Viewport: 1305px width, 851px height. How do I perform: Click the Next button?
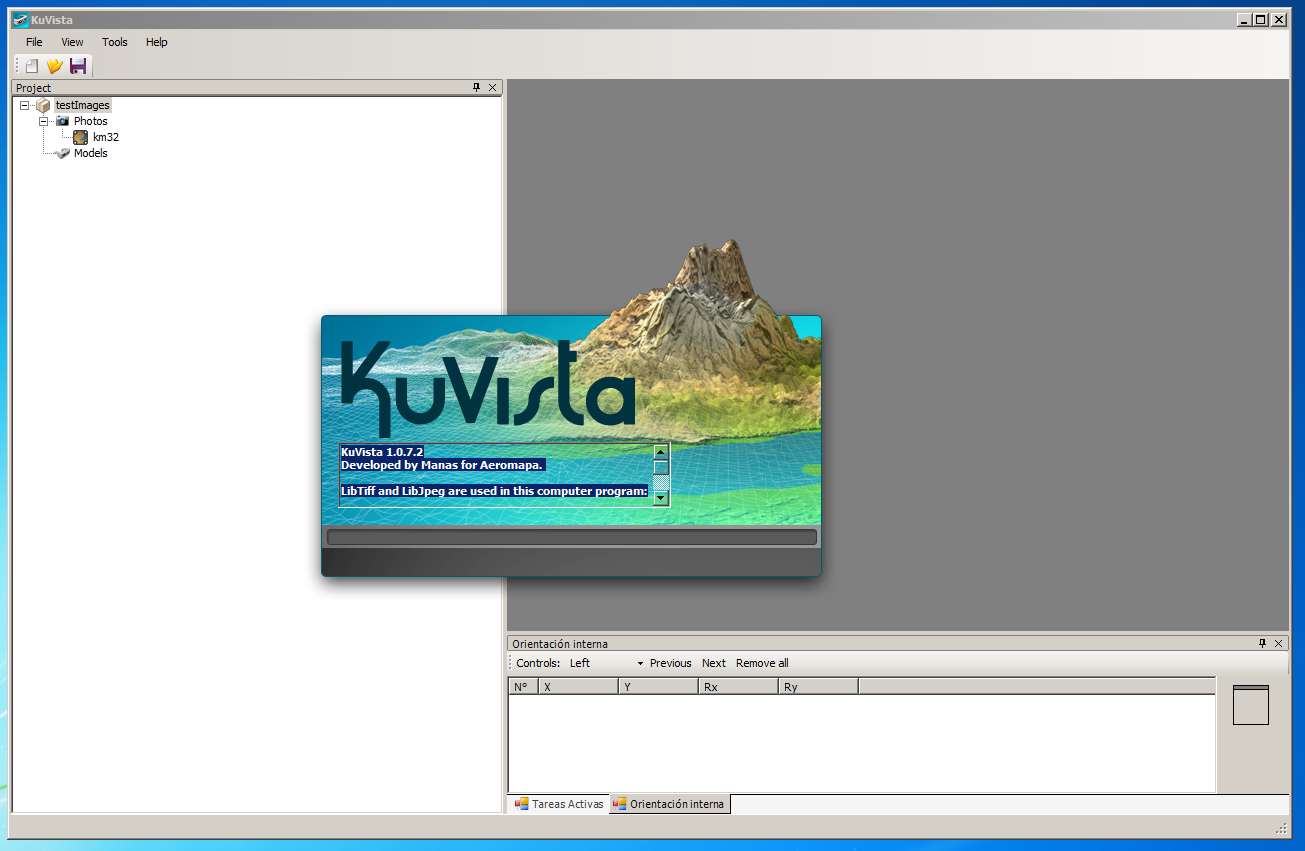pyautogui.click(x=714, y=663)
